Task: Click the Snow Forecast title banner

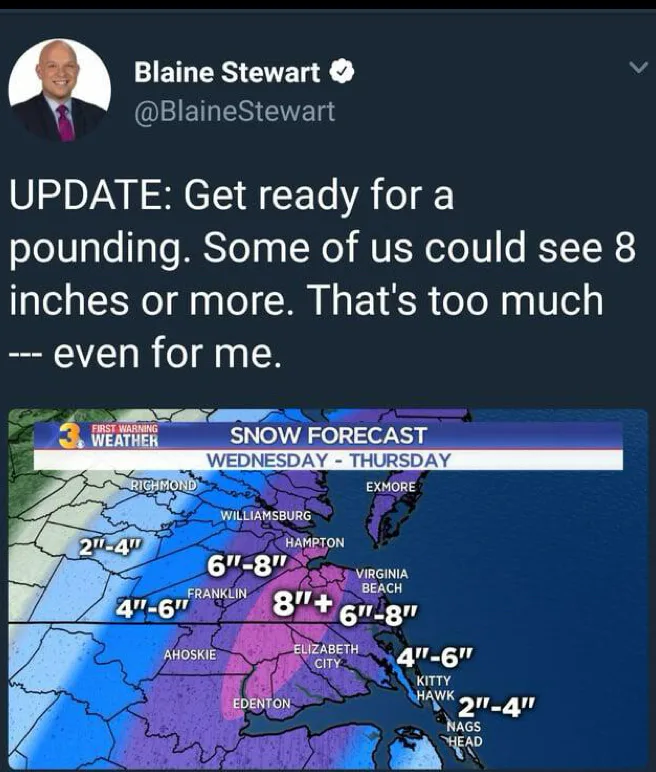Action: coord(328,436)
